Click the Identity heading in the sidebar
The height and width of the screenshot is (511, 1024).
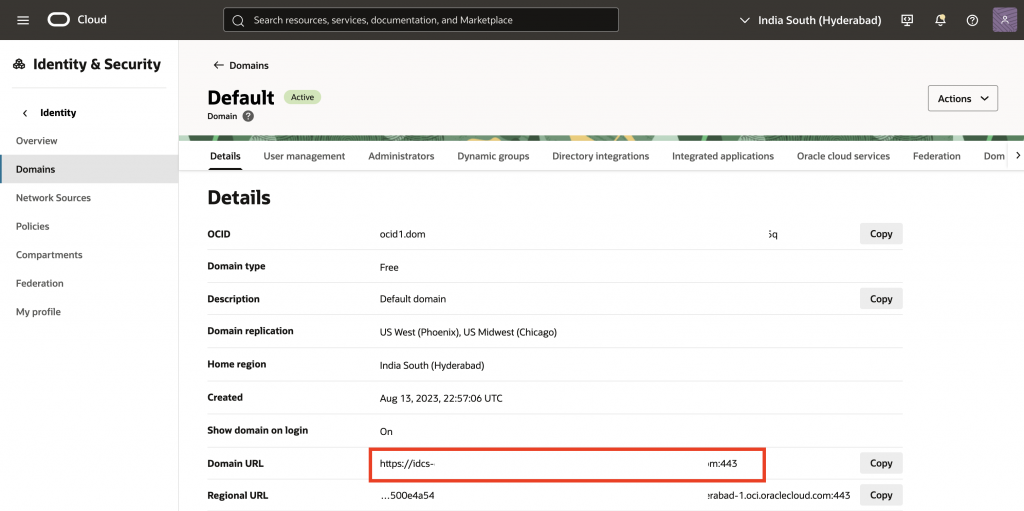[58, 113]
